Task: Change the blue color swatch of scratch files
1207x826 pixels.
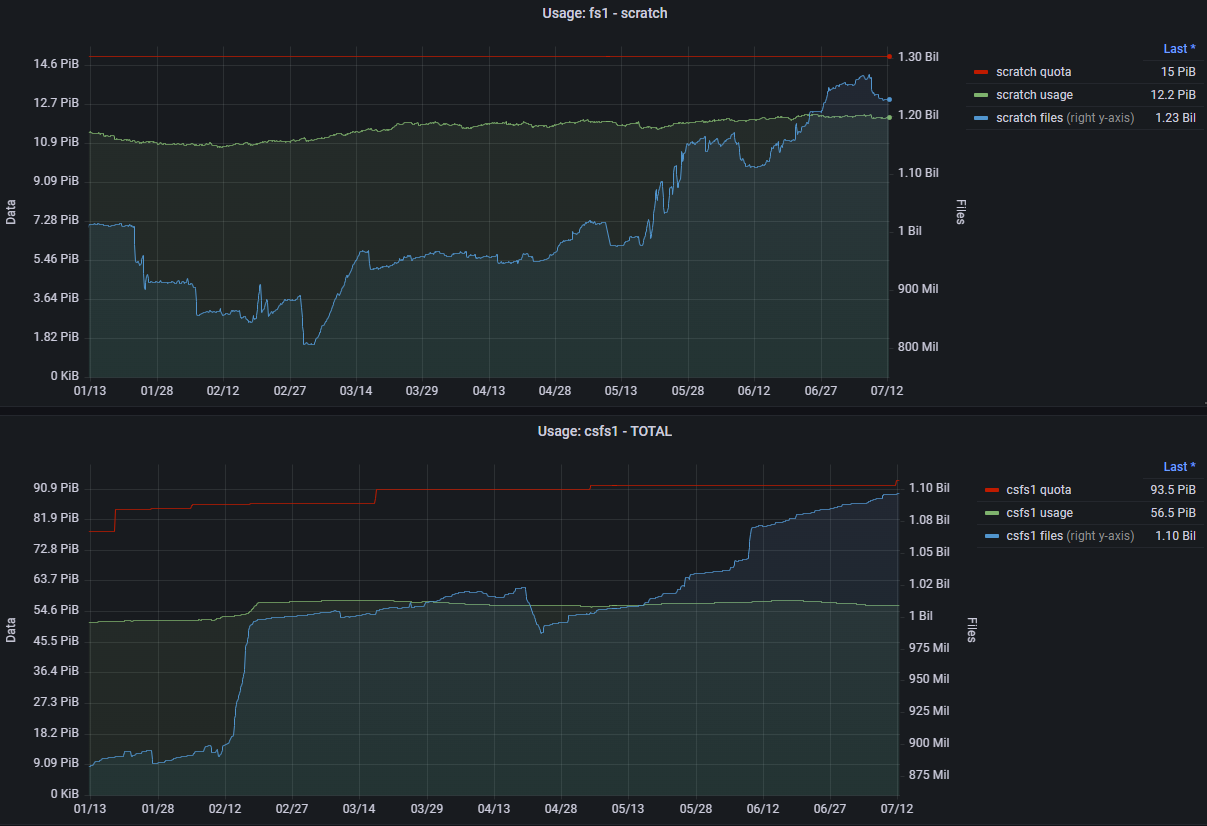Action: click(x=980, y=118)
